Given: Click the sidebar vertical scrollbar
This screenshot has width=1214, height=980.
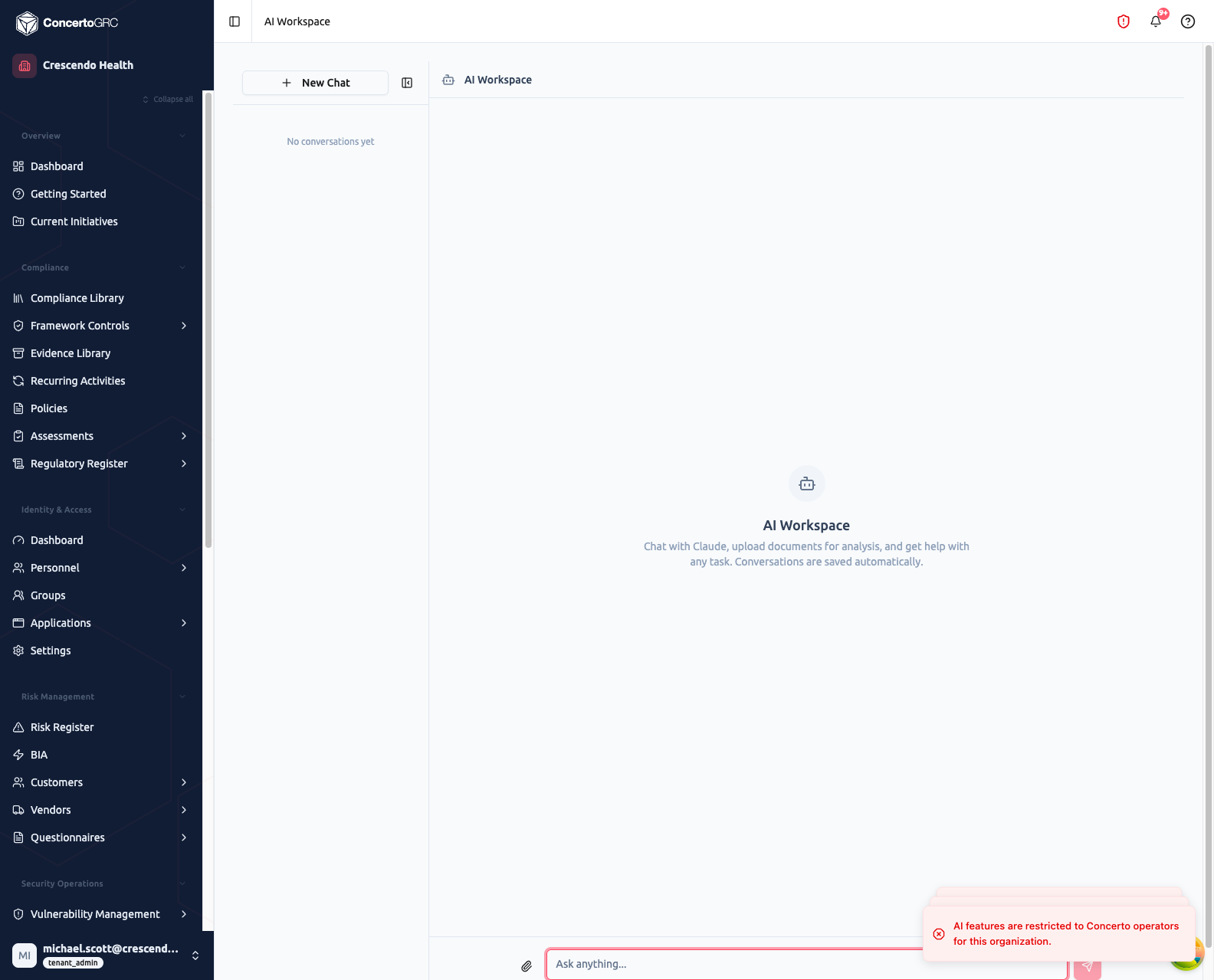Looking at the screenshot, I should (x=208, y=320).
